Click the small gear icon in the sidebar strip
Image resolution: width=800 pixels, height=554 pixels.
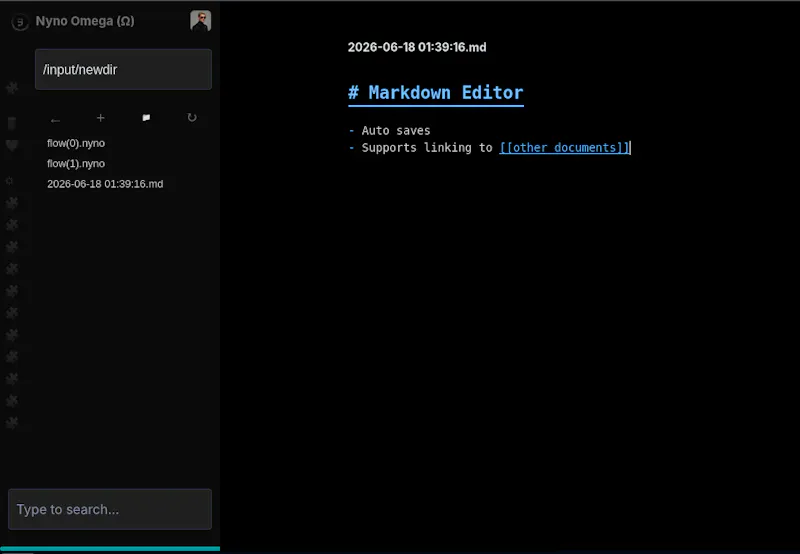9,181
